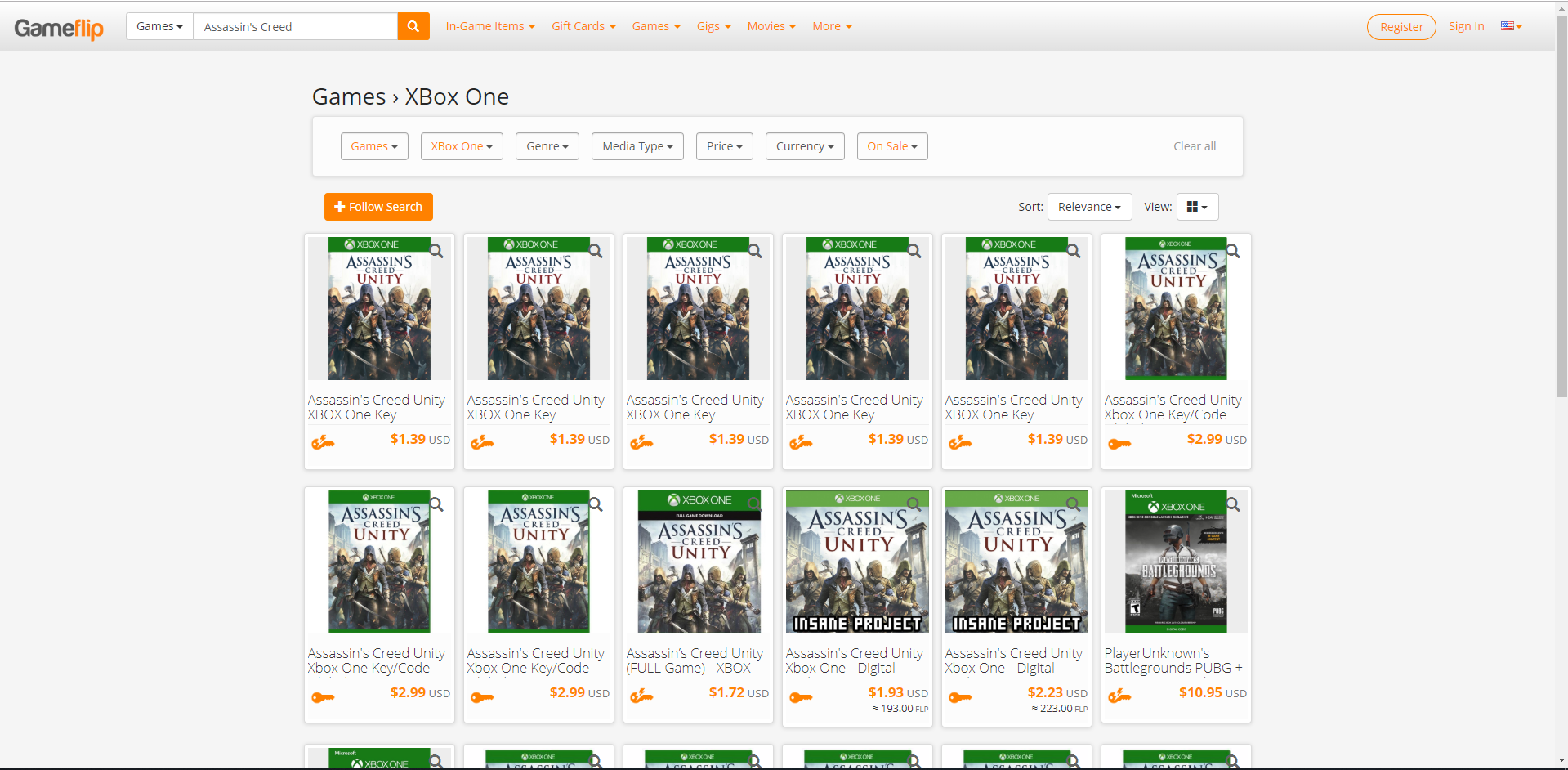This screenshot has height=770, width=1568.
Task: Zoom the $1.72 FULL Game listing image
Action: [x=755, y=505]
